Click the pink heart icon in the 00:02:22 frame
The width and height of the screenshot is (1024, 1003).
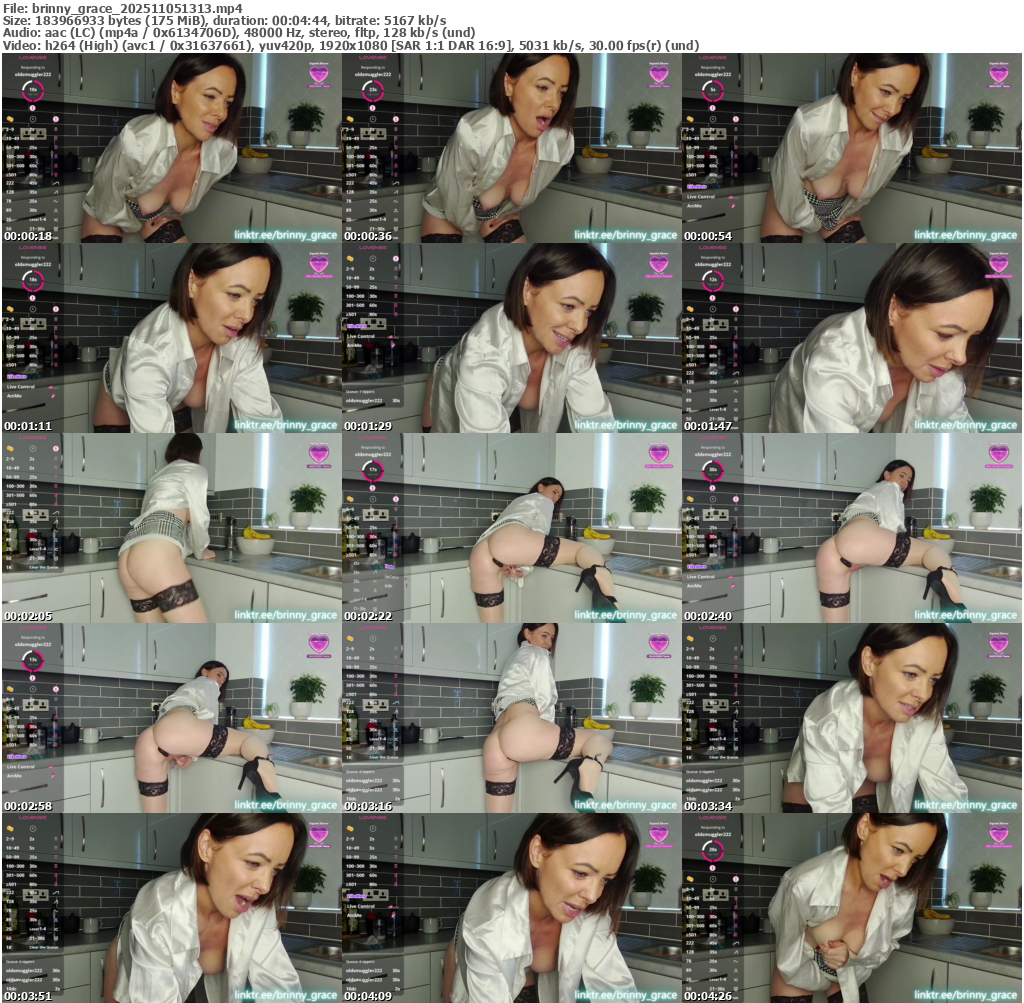[658, 453]
